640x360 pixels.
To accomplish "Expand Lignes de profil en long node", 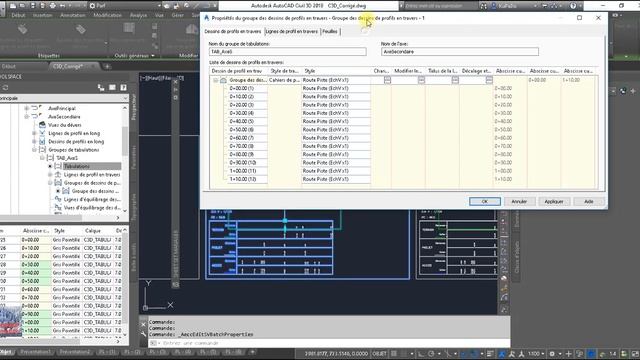I will click(x=34, y=133).
